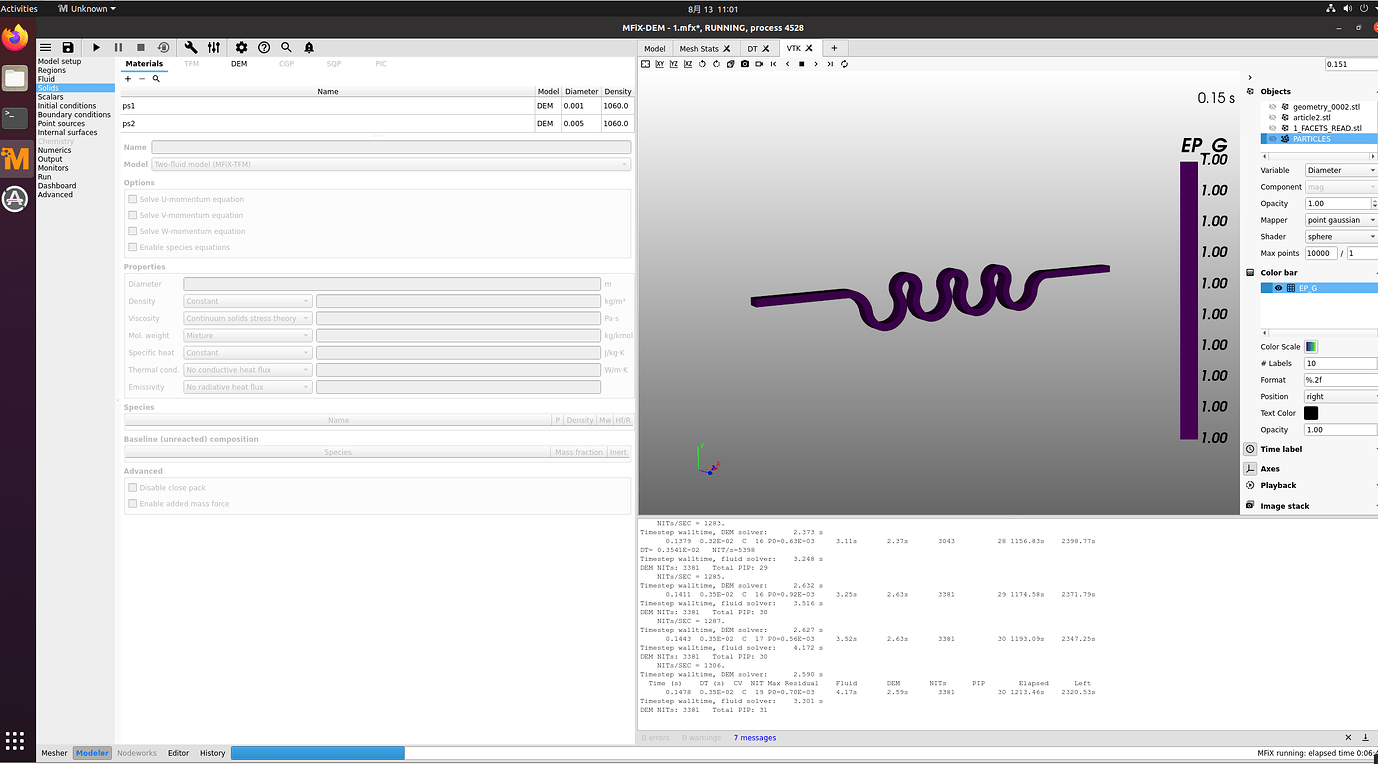Image resolution: width=1378 pixels, height=764 pixels.
Task: Switch to the Mesh Stats tab
Action: 699,48
